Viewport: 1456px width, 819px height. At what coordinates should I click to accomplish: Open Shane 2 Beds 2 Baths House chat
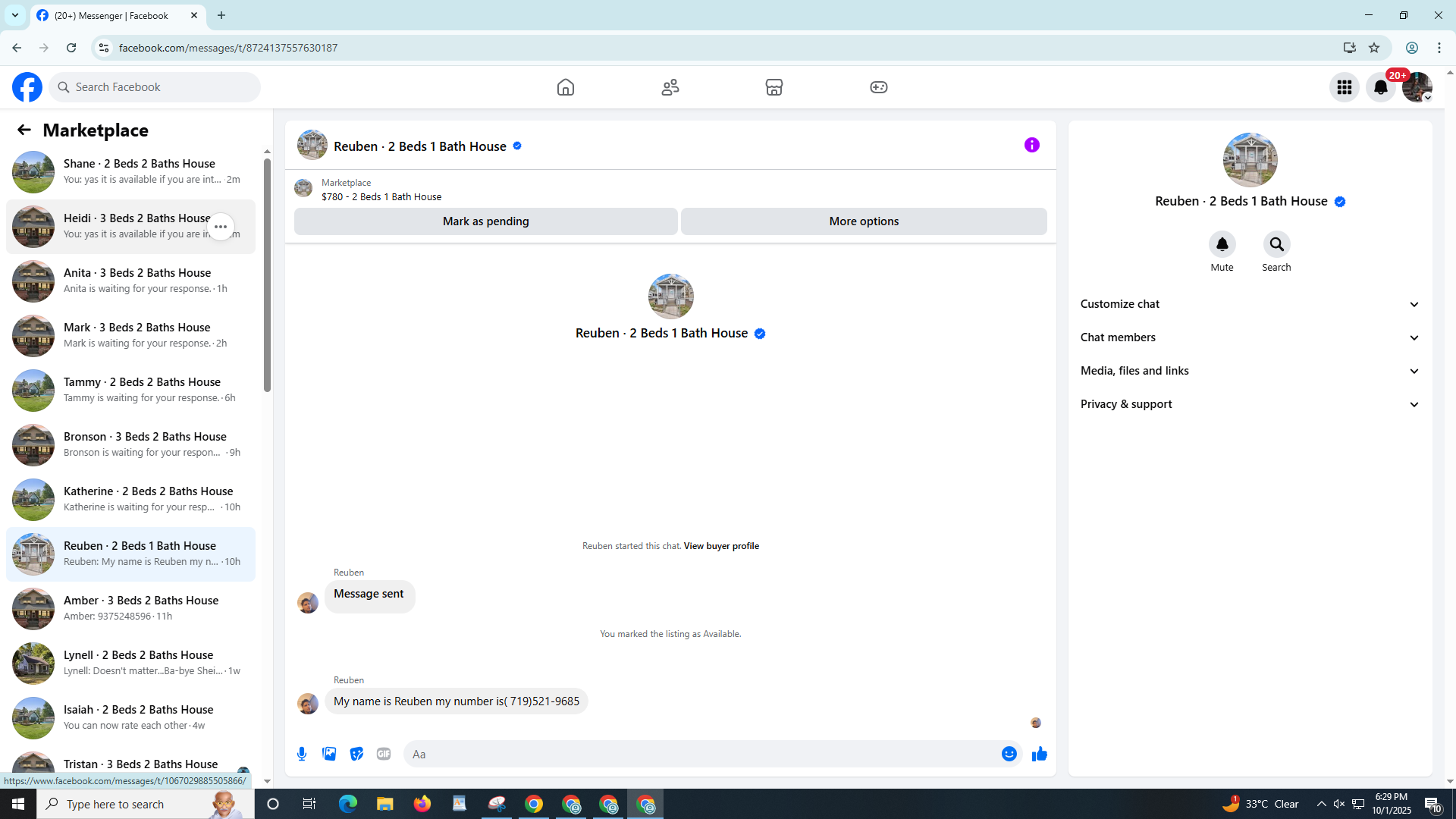[130, 172]
